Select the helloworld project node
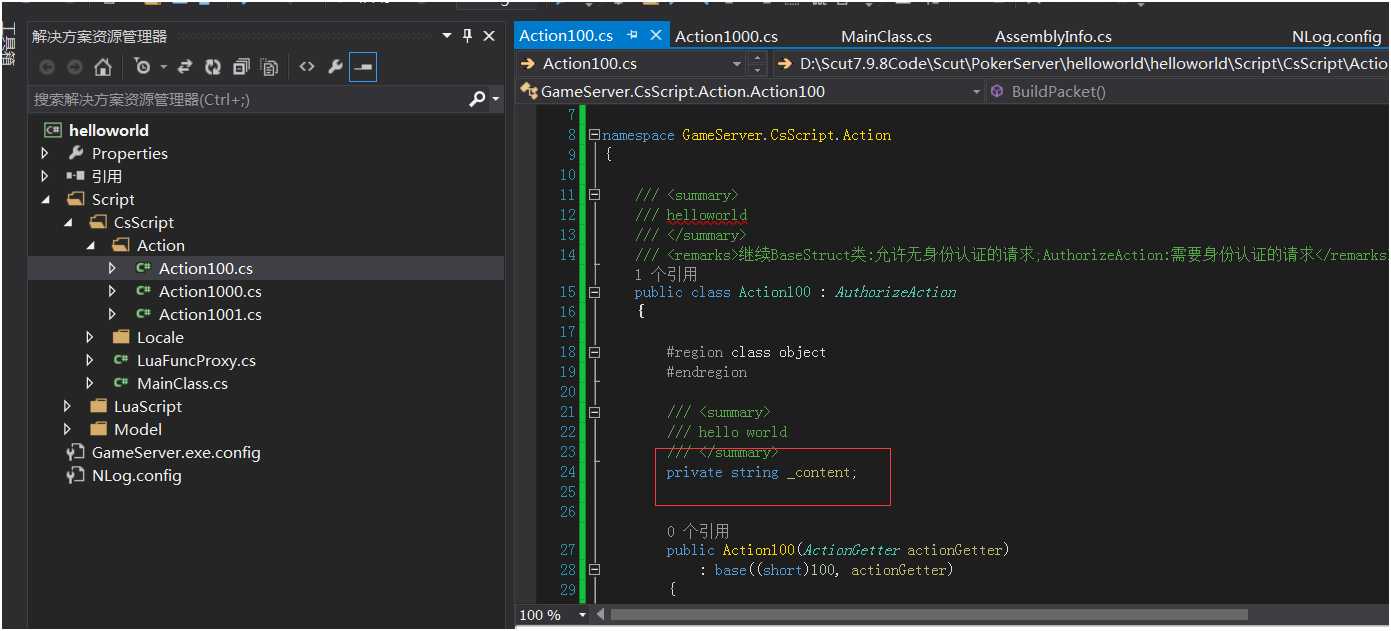Screen dimensions: 1391x631 [x=109, y=130]
